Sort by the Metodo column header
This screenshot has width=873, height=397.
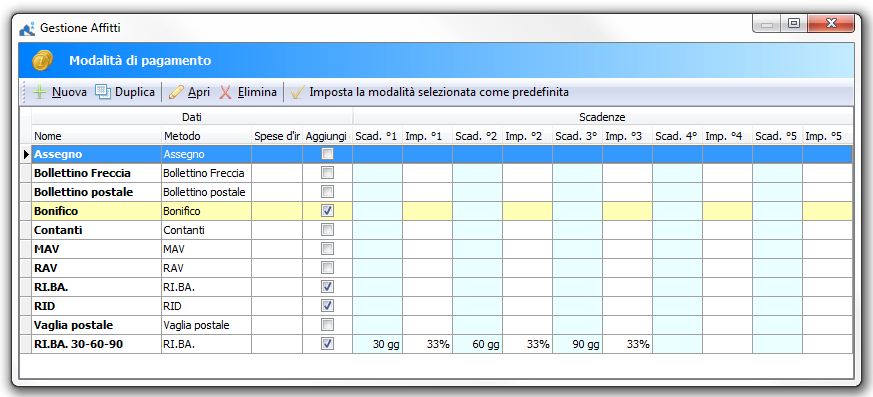207,136
